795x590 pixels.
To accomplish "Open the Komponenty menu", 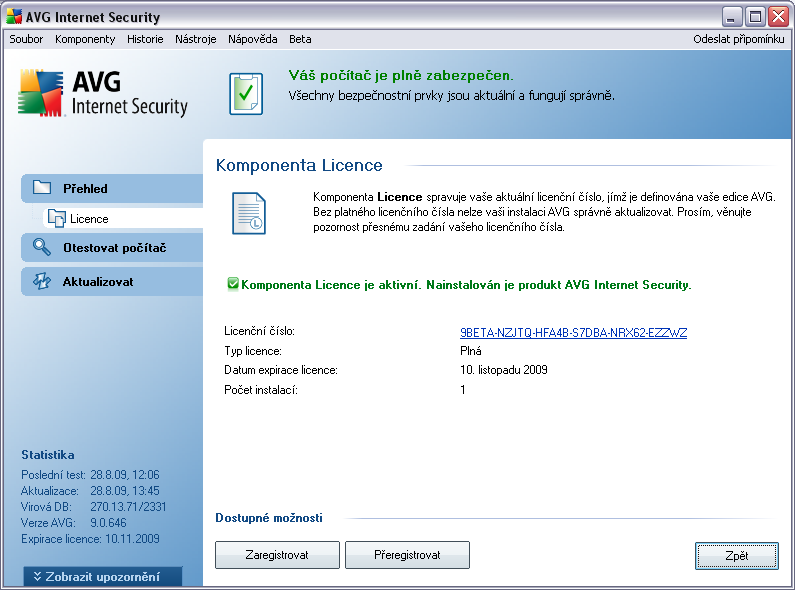I will [85, 39].
